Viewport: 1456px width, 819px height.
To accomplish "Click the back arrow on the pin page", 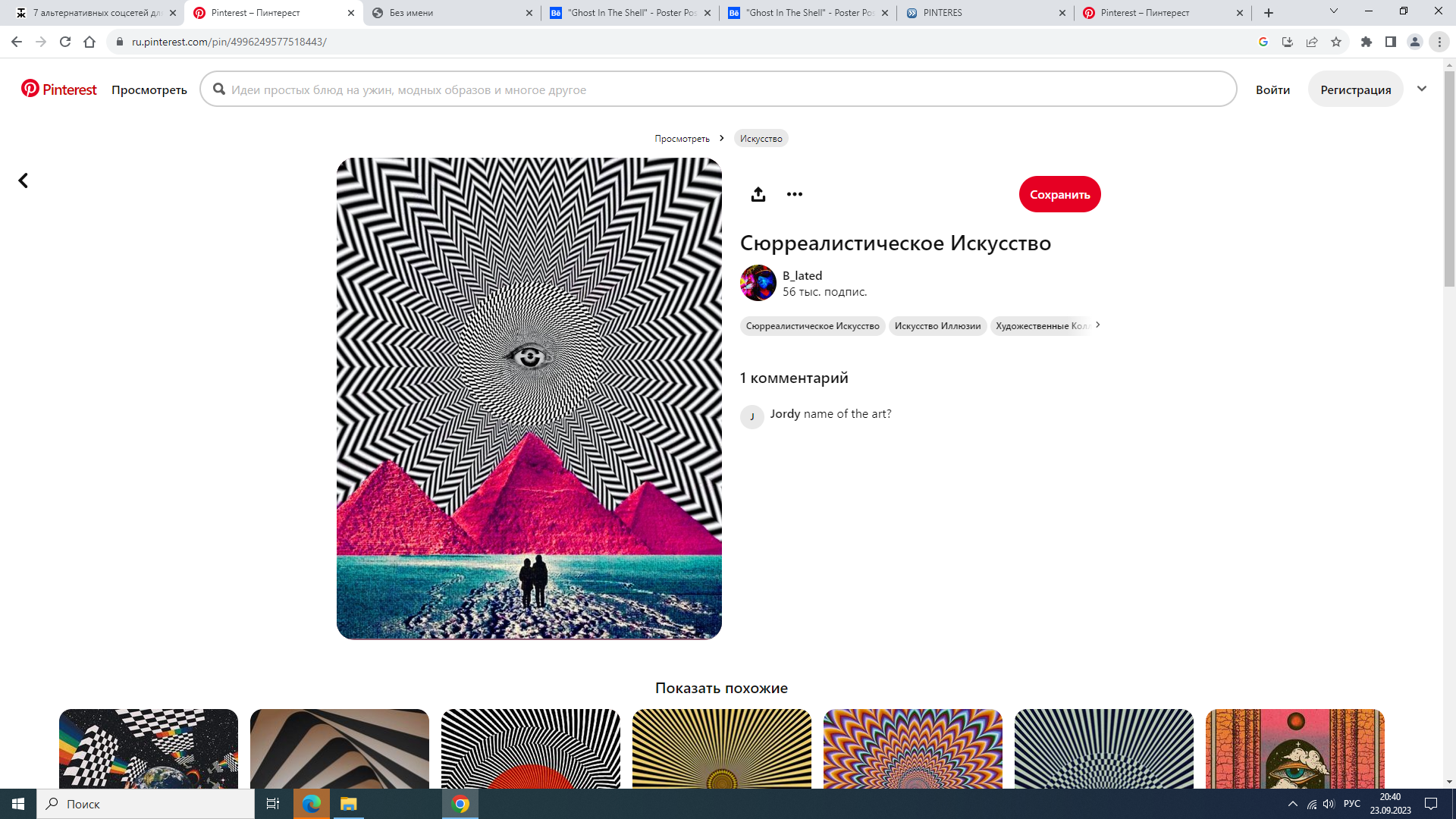I will click(x=24, y=180).
